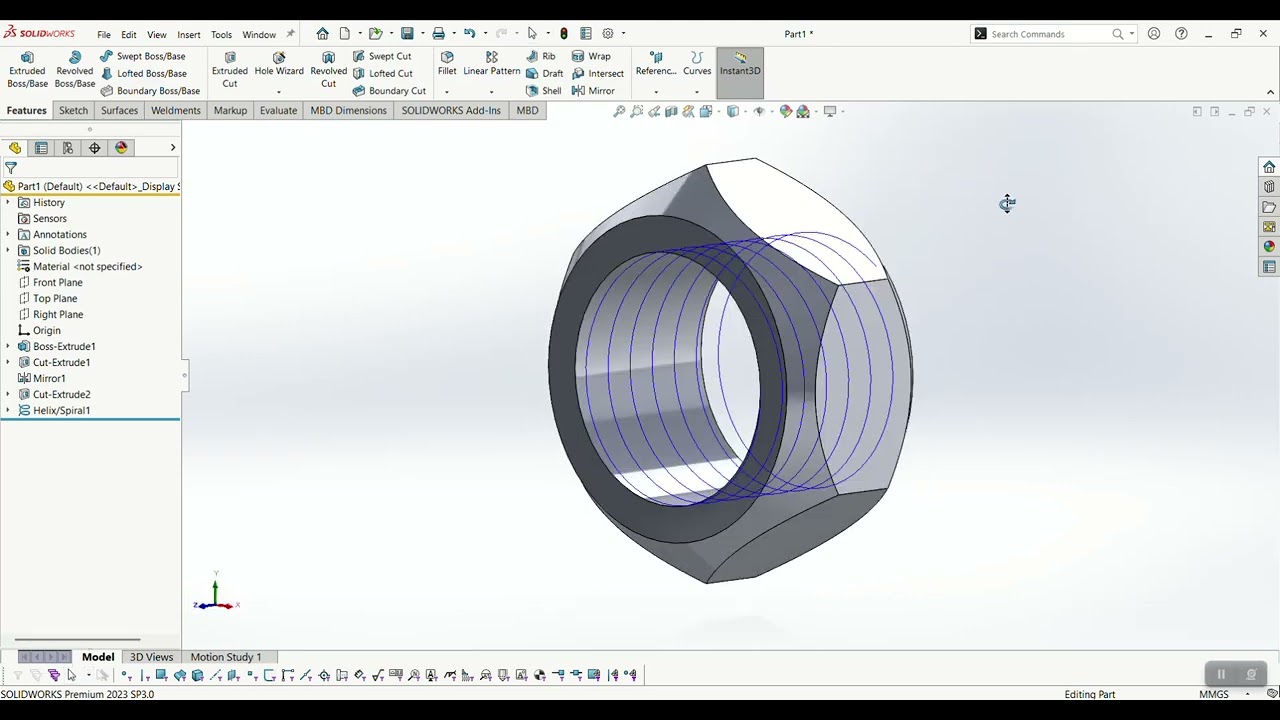This screenshot has width=1280, height=720.
Task: Click the Swept Boss/Base tool
Action: (142, 56)
